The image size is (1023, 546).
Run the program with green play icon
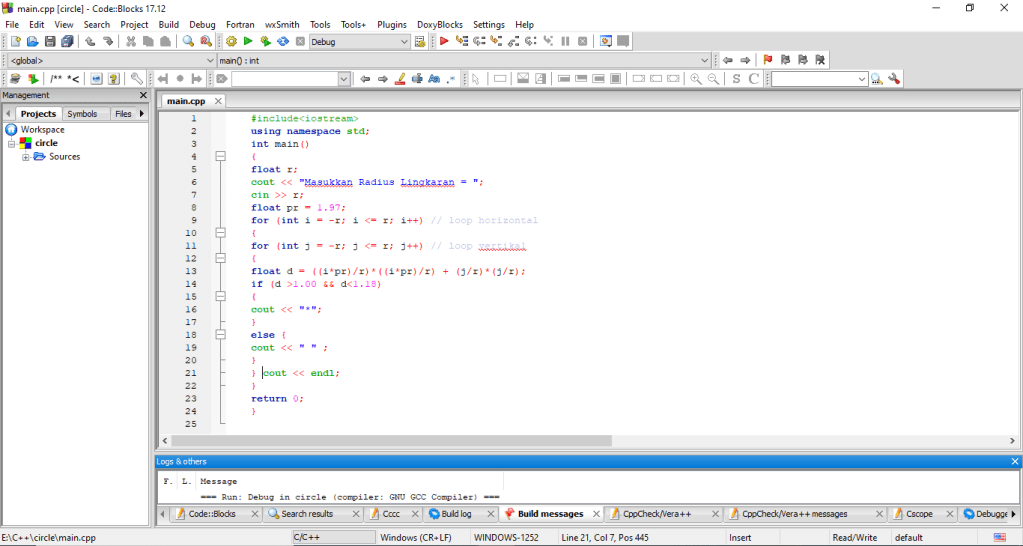(248, 41)
